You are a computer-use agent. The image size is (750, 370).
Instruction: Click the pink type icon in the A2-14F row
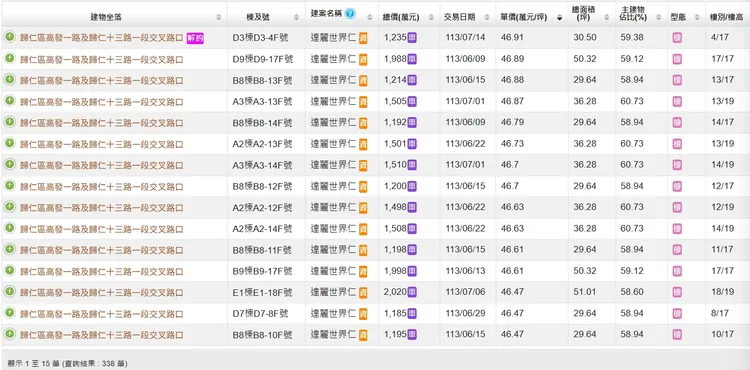pyautogui.click(x=677, y=229)
